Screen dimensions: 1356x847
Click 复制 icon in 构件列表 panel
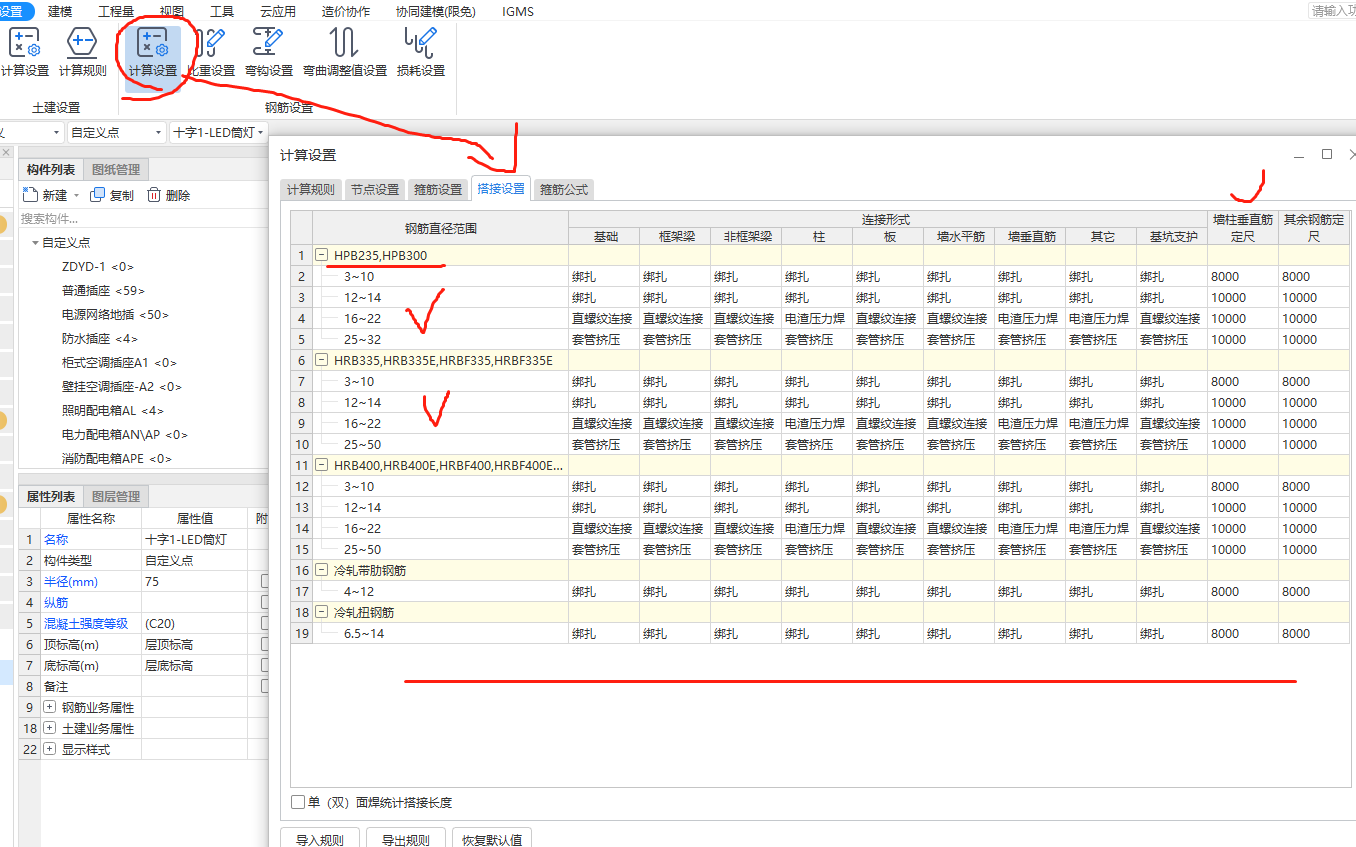97,195
